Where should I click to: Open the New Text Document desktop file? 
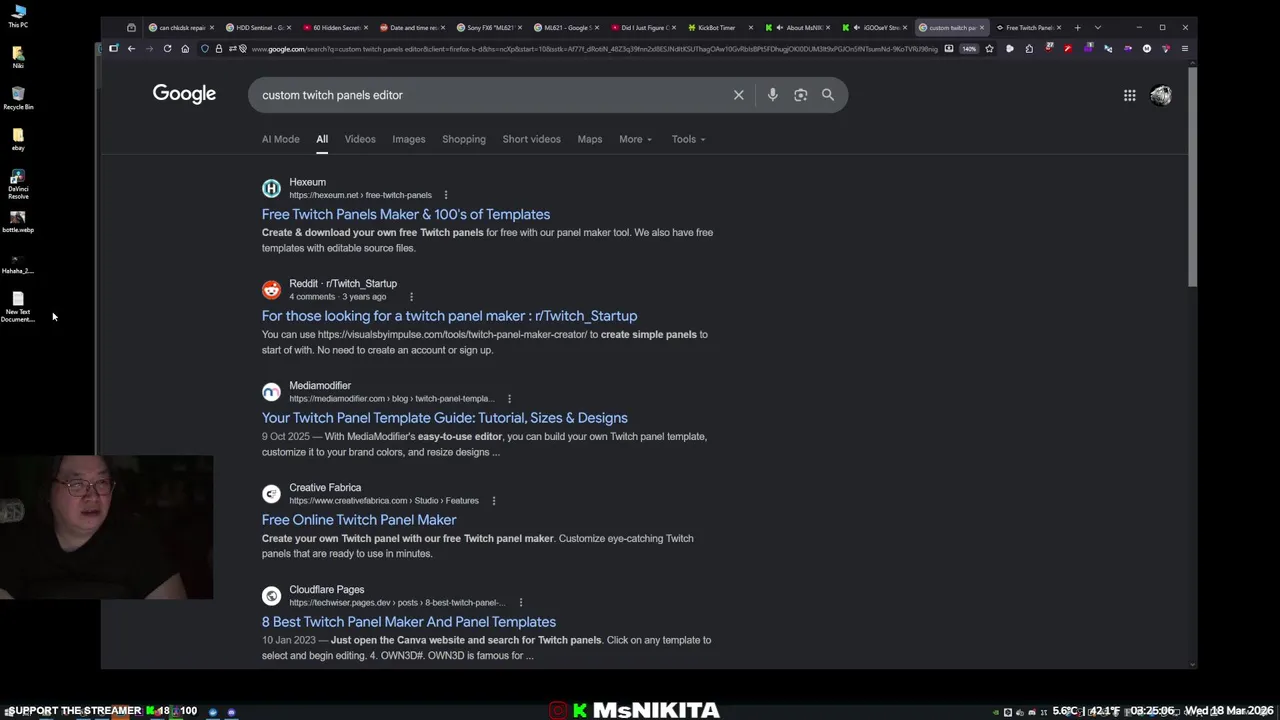18,307
